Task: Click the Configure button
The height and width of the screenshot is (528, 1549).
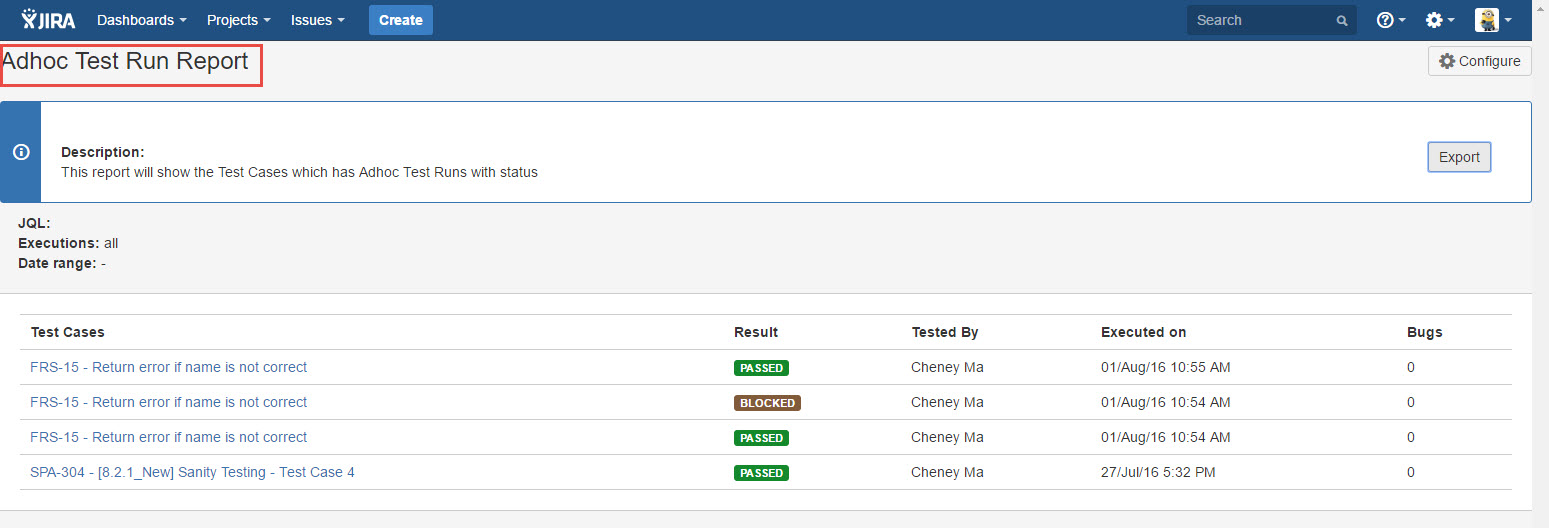Action: click(x=1479, y=61)
